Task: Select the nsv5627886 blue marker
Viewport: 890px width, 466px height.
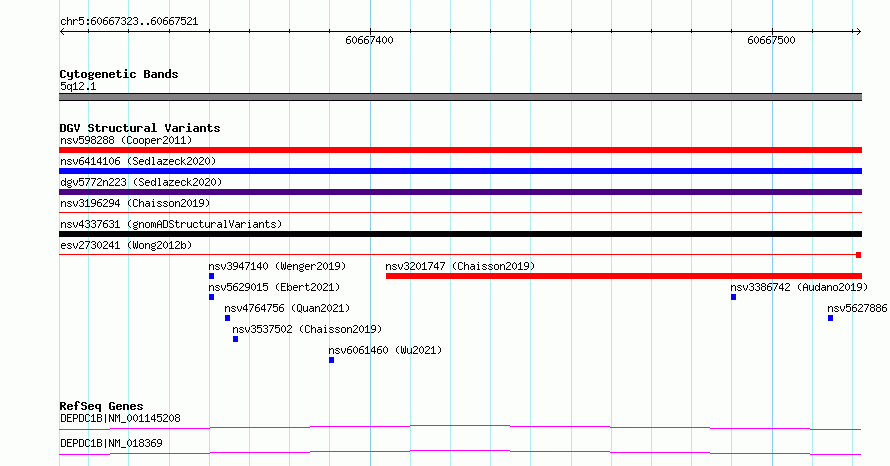Action: pos(830,318)
